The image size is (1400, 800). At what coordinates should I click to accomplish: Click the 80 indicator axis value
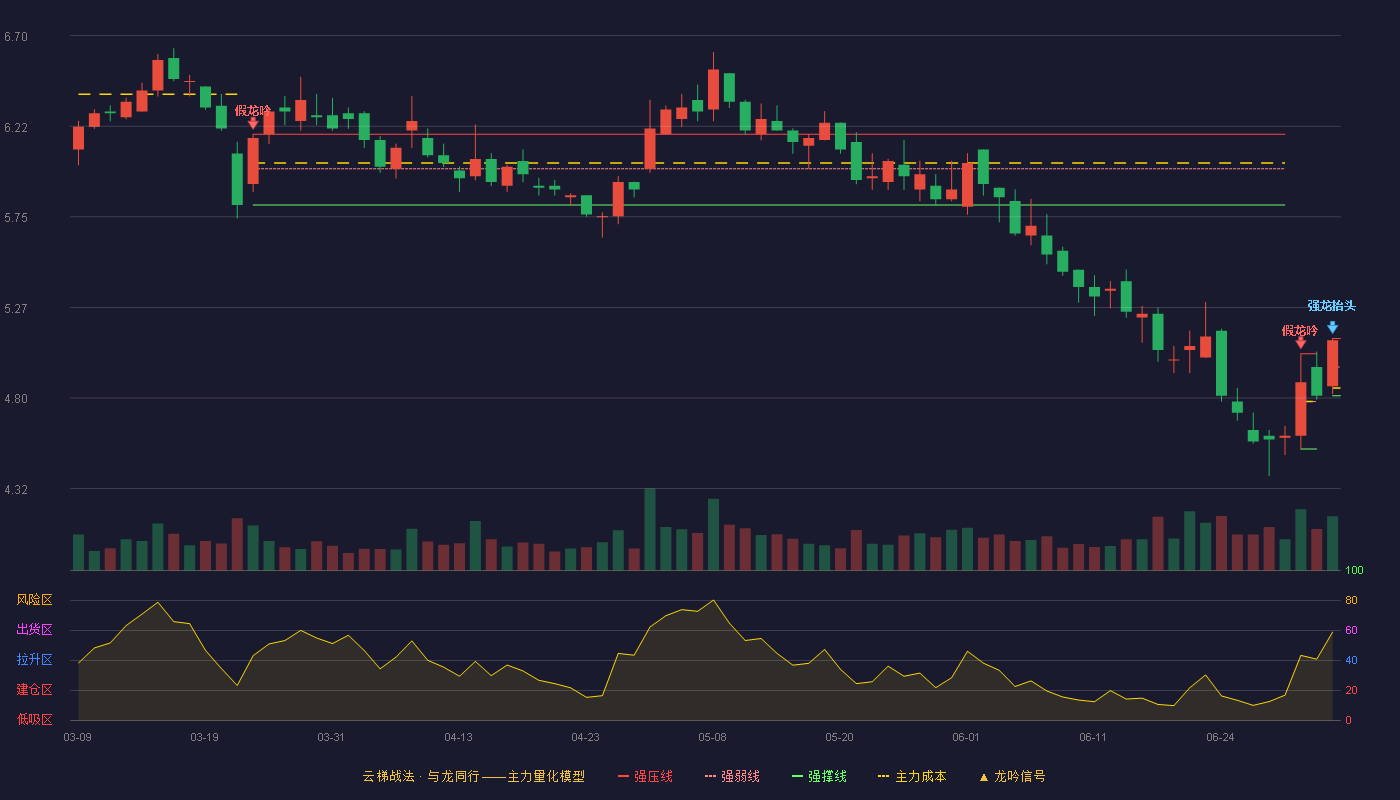coord(1351,600)
